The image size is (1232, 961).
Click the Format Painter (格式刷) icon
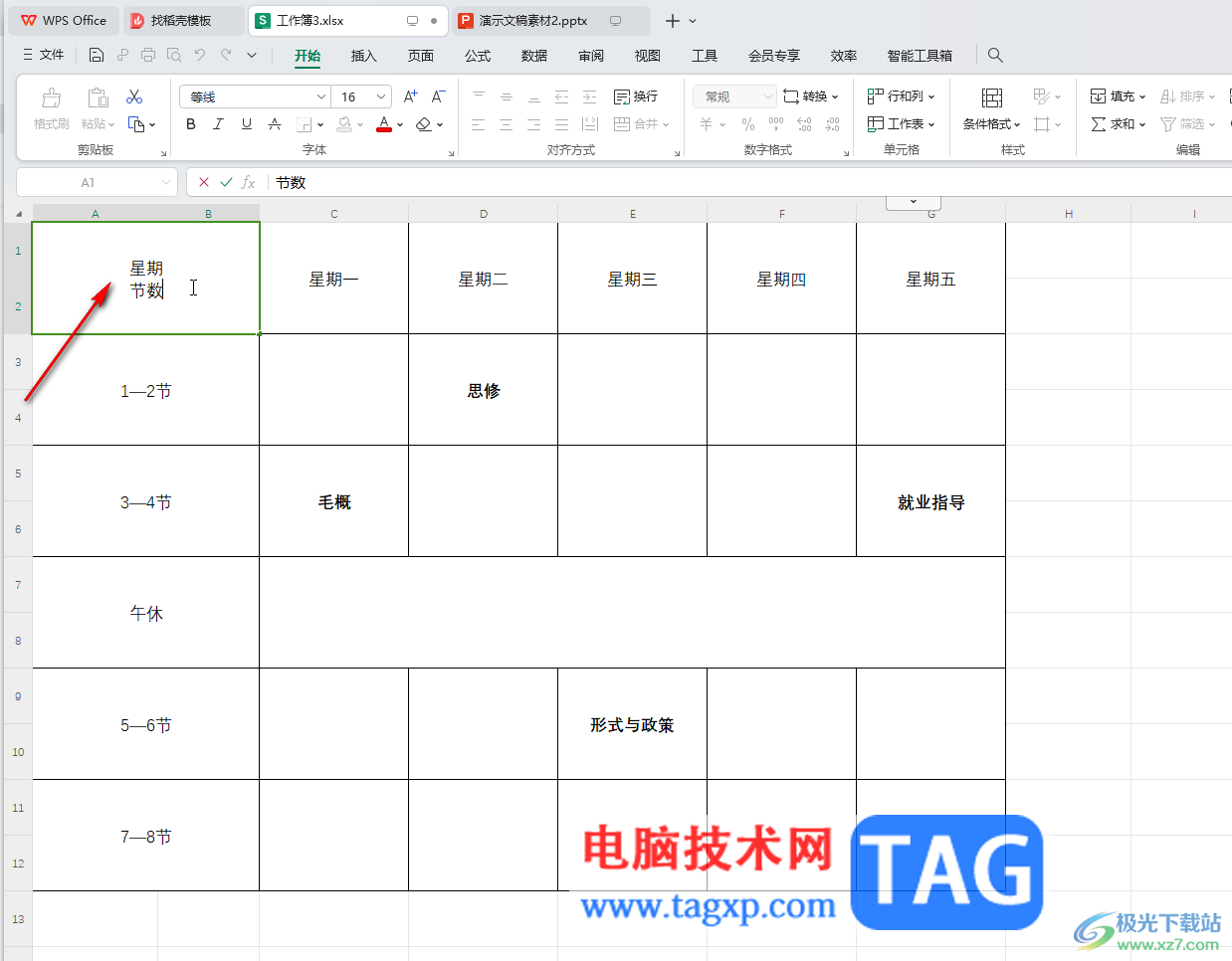tap(51, 97)
